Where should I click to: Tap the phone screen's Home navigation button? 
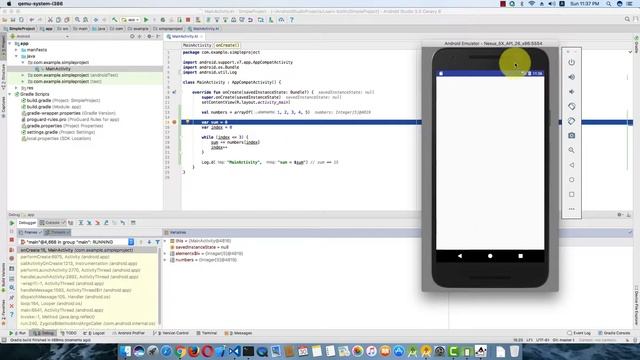pos(490,256)
